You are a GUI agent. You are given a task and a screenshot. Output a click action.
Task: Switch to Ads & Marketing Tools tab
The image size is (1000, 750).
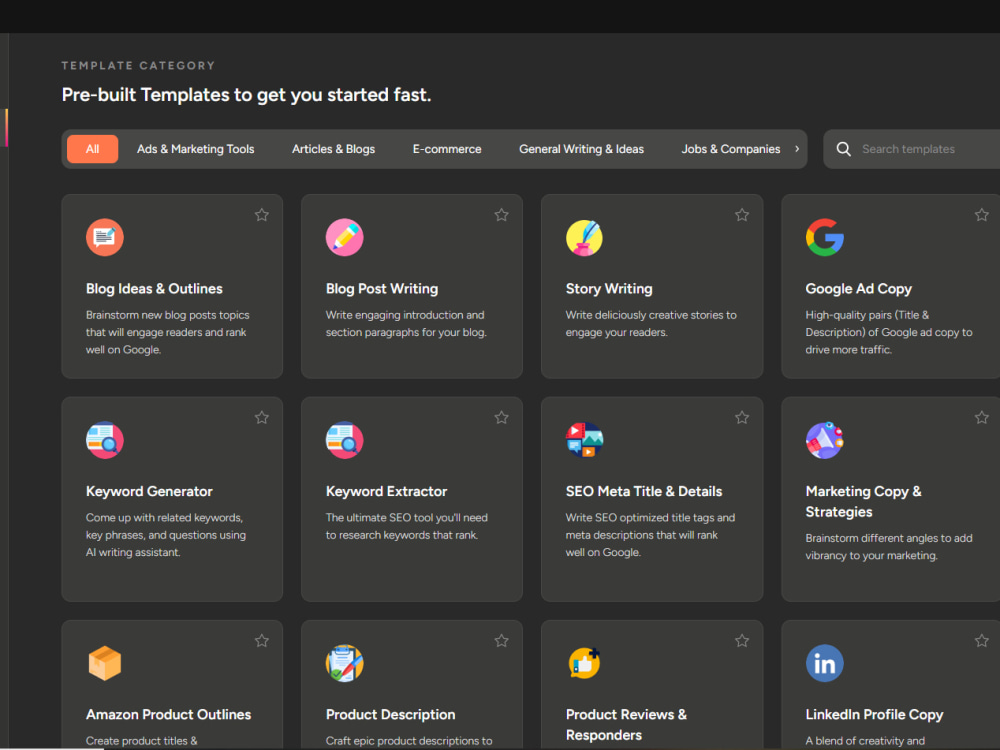tap(196, 149)
